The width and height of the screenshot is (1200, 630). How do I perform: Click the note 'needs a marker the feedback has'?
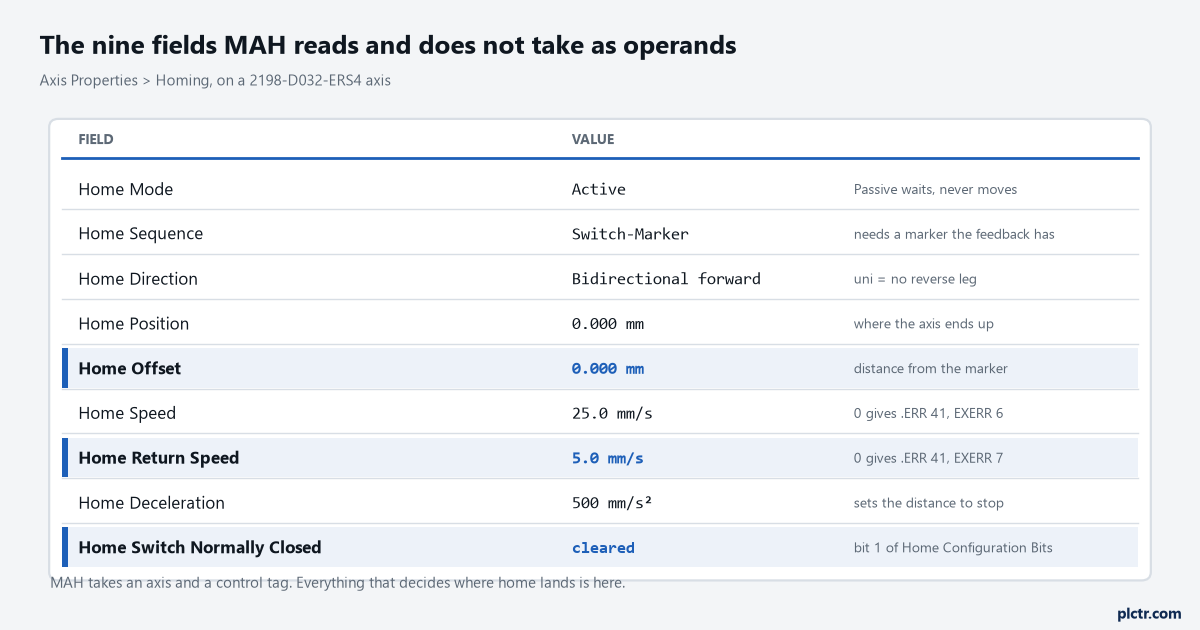[x=954, y=234]
